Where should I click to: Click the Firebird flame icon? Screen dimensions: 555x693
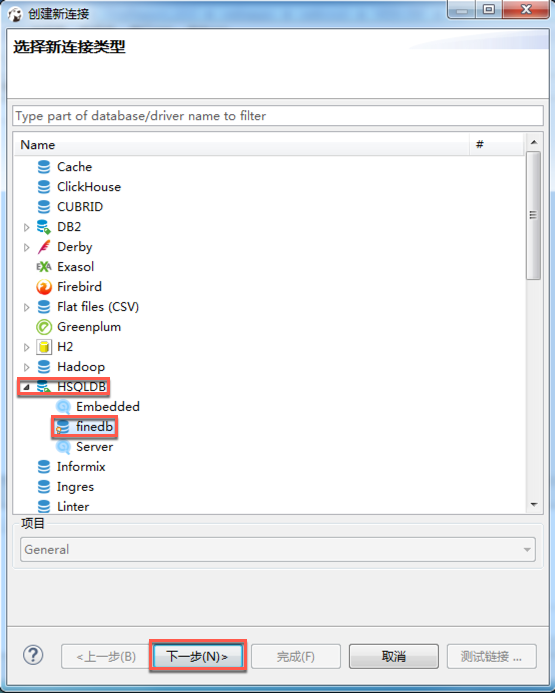[44, 287]
